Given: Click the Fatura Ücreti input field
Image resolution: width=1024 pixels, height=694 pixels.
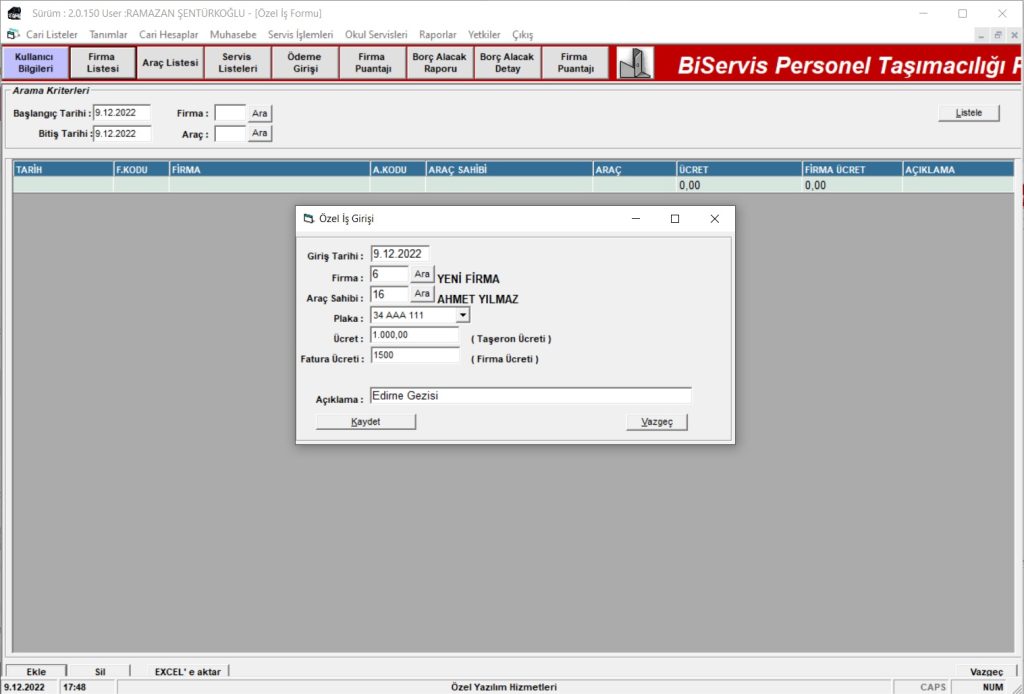Looking at the screenshot, I should (x=414, y=355).
